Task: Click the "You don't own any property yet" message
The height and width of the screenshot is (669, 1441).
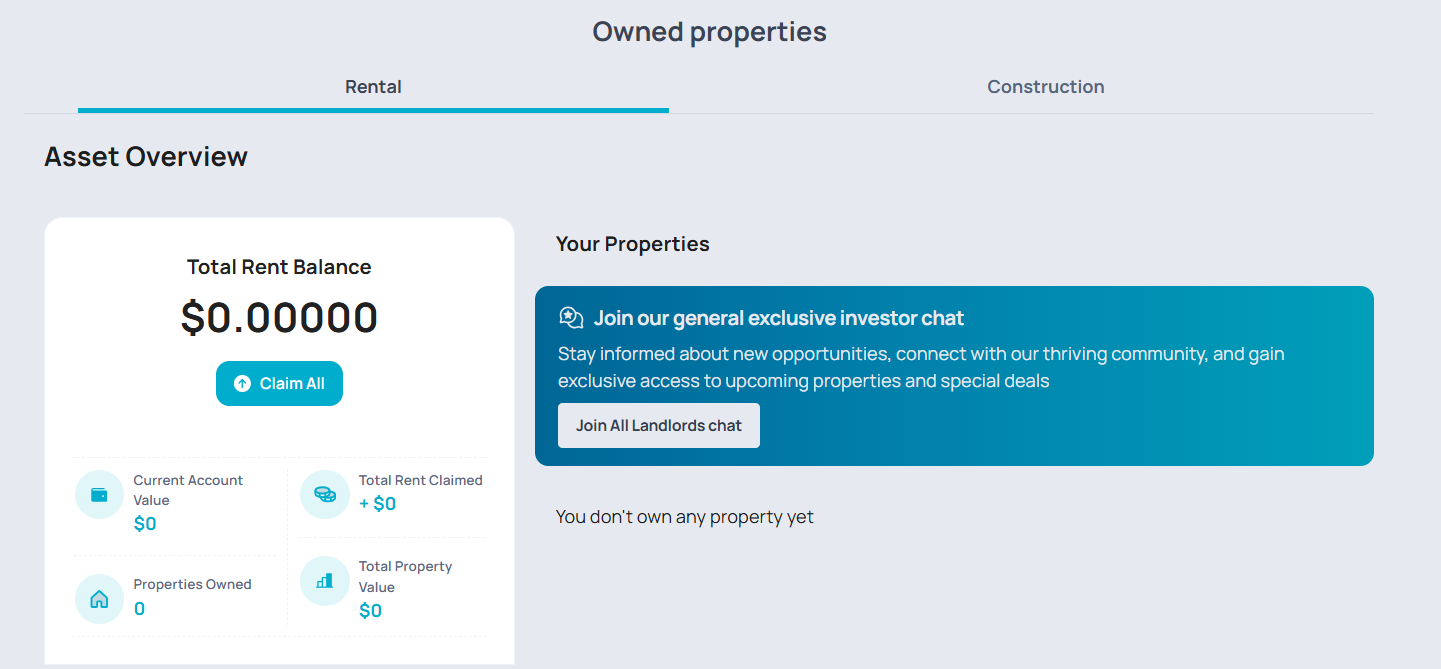Action: (684, 517)
